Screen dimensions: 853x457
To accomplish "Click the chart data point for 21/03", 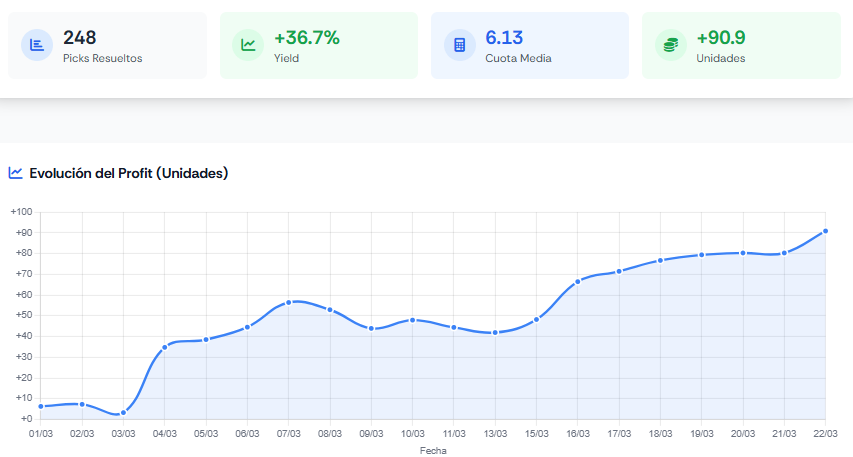I will click(x=784, y=253).
